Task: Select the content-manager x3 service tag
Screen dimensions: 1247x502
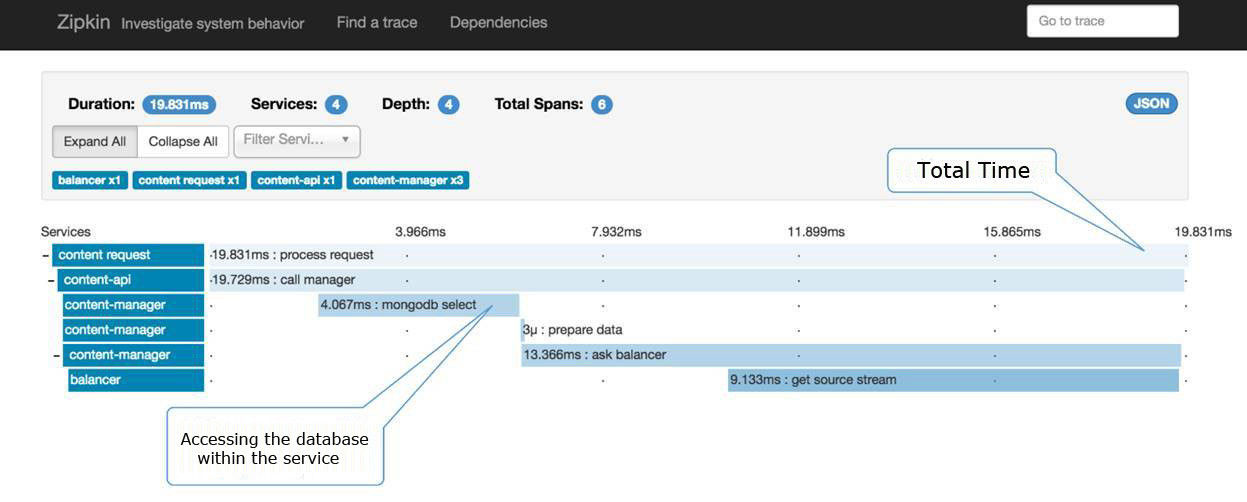Action: pyautogui.click(x=408, y=181)
